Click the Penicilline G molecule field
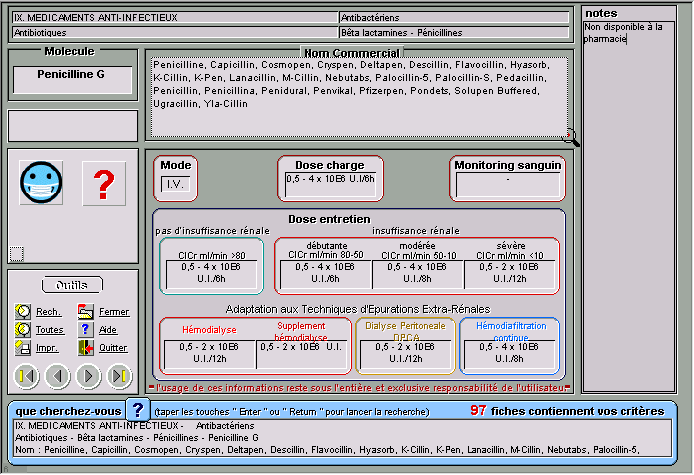This screenshot has width=694, height=475. click(73, 80)
